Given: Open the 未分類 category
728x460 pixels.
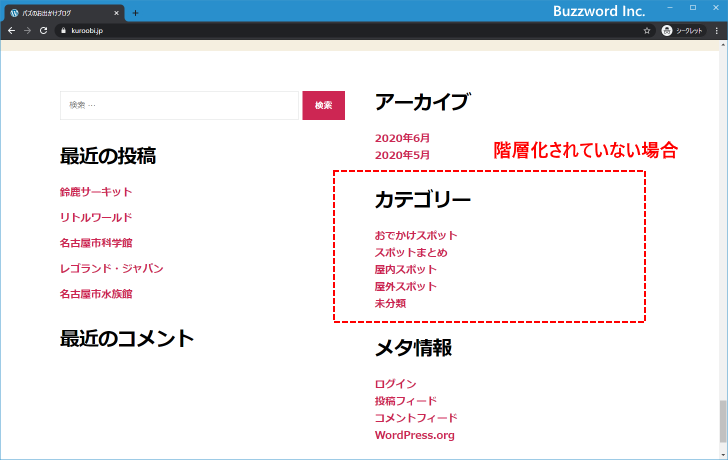Looking at the screenshot, I should tap(390, 304).
